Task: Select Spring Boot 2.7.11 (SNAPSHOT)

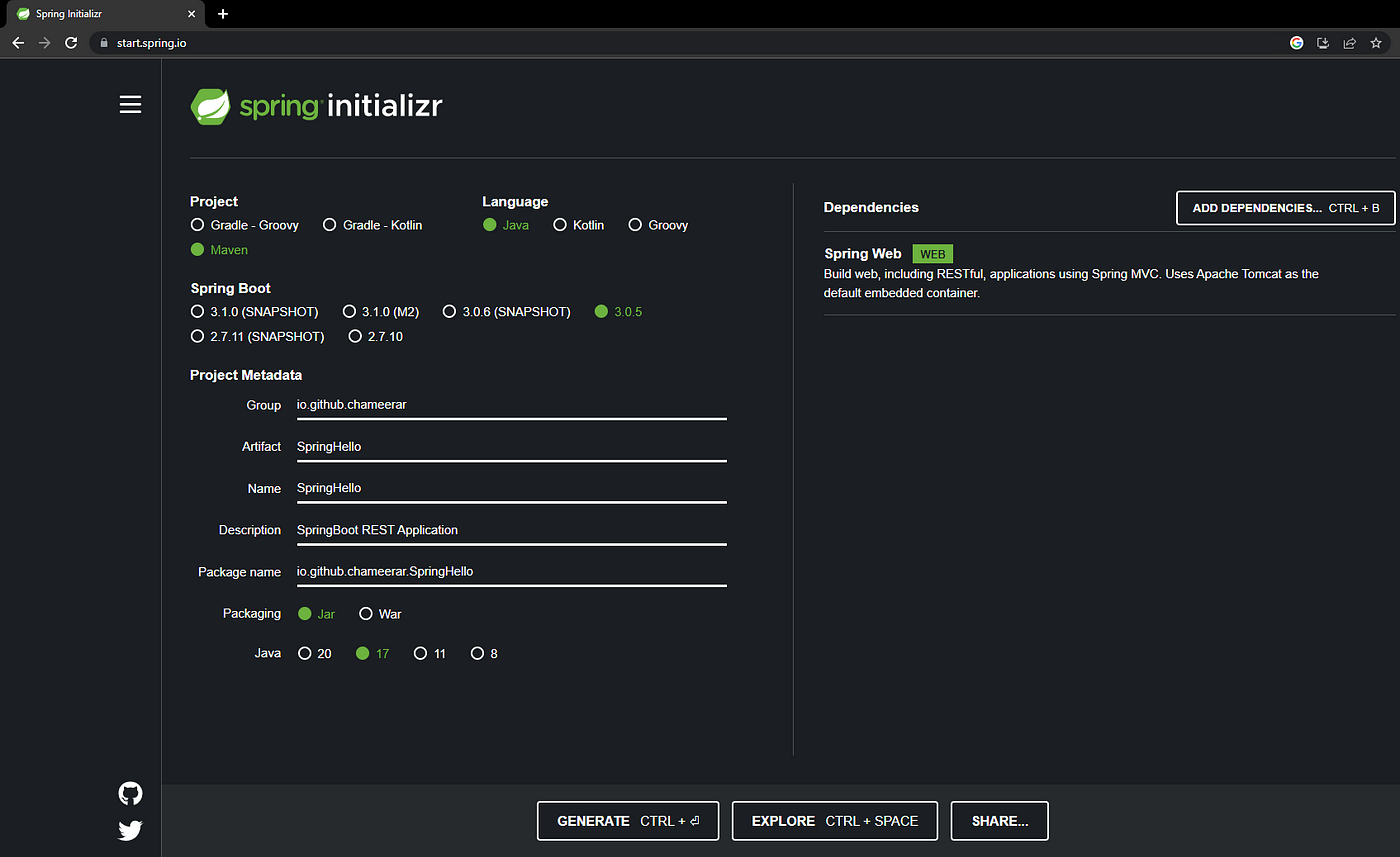Action: tap(258, 337)
